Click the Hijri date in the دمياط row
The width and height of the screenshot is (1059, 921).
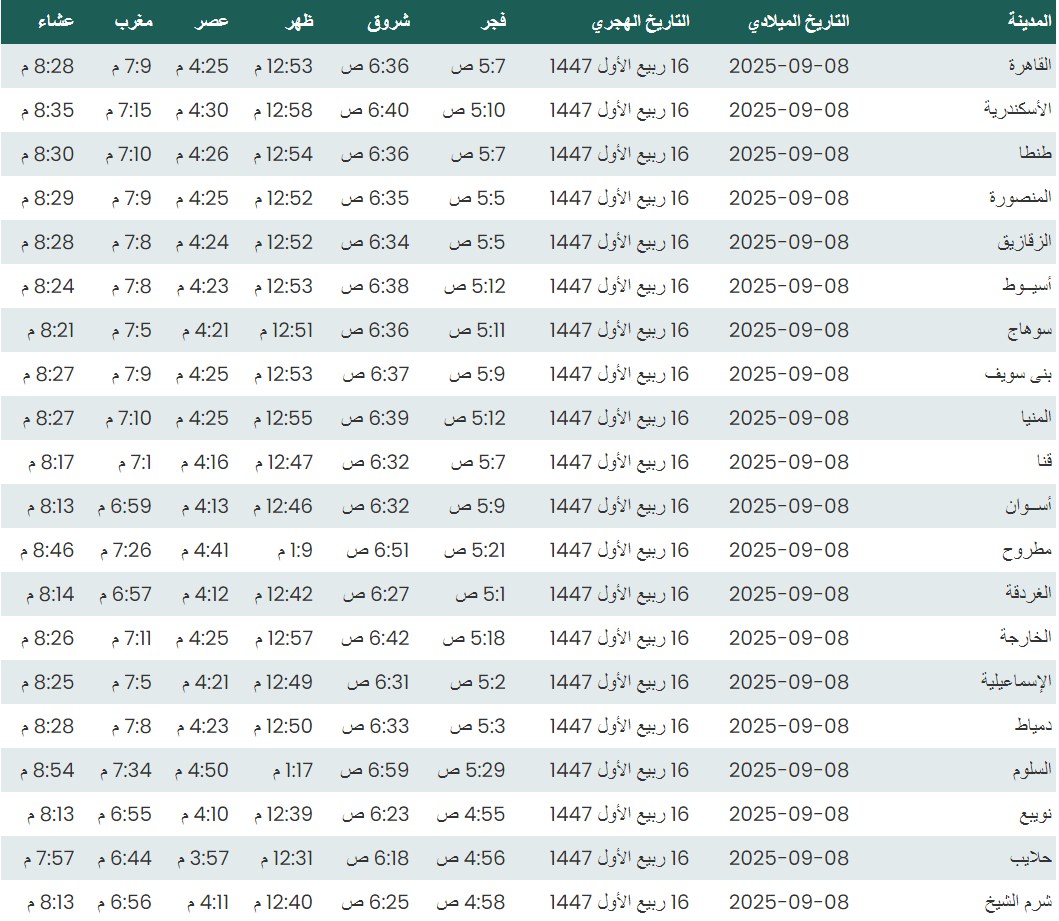click(619, 726)
